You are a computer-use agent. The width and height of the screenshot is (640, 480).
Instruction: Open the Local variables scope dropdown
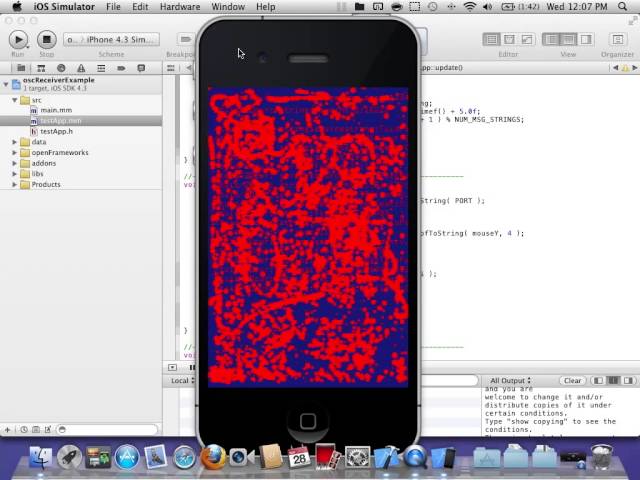(182, 380)
